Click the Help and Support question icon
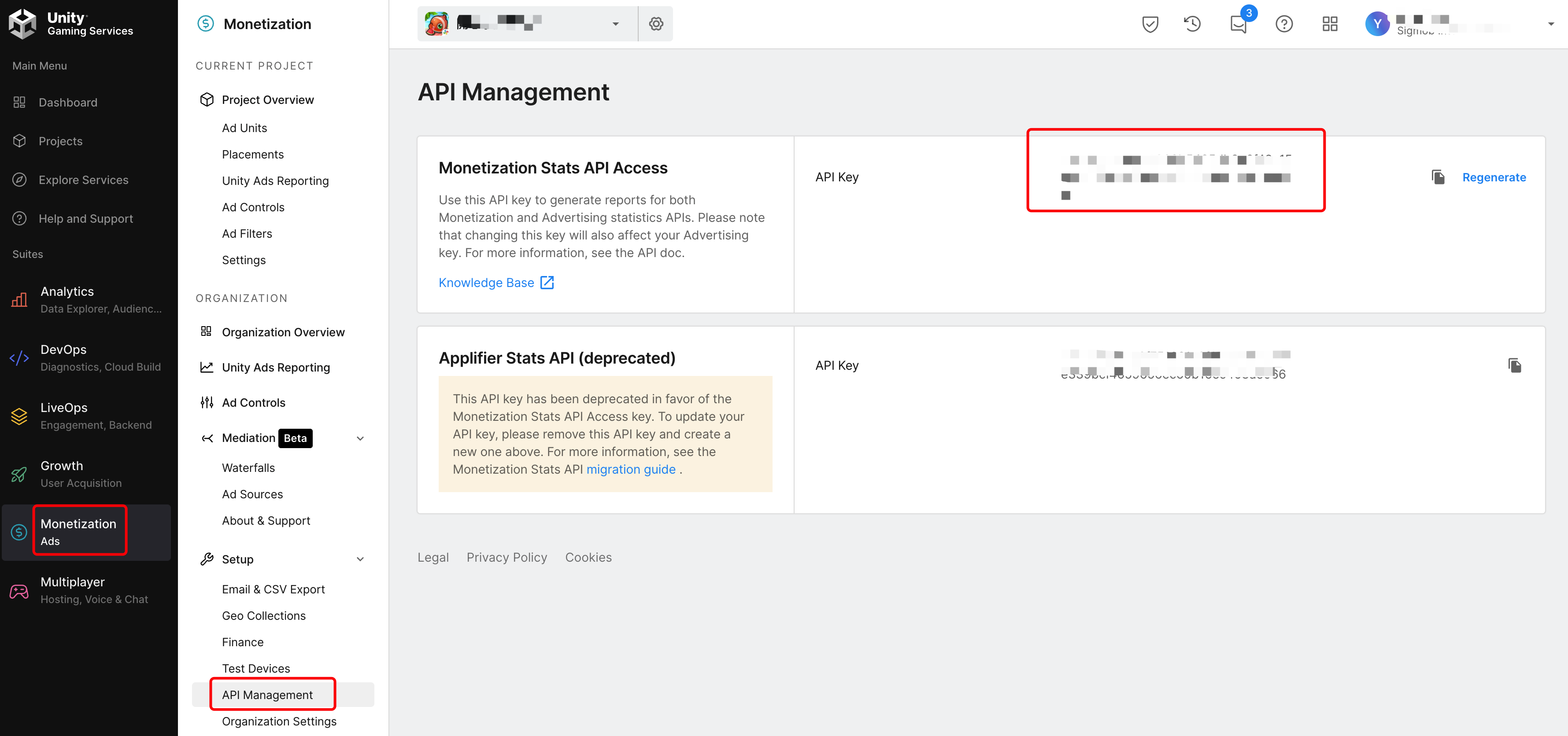This screenshot has width=1568, height=736. pos(19,218)
